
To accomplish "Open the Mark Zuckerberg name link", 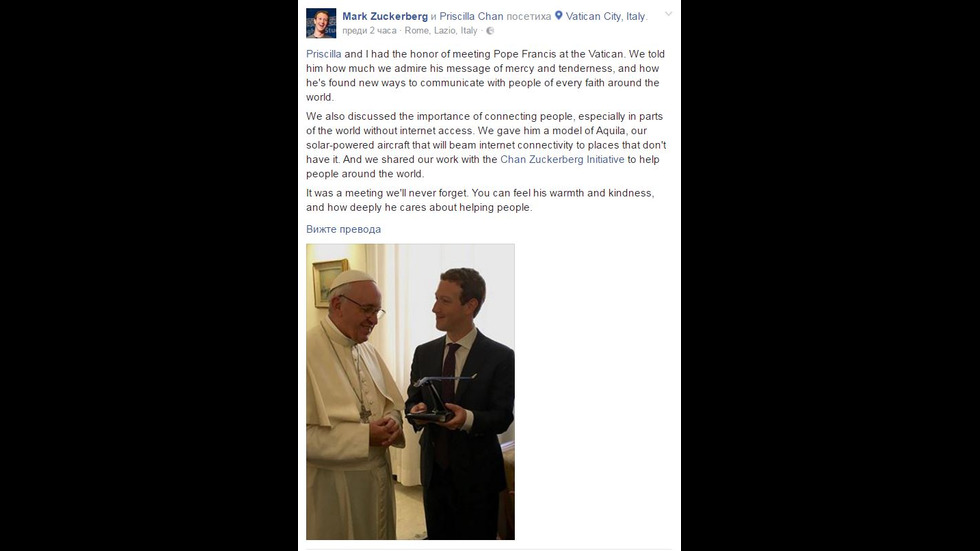I will tap(385, 16).
